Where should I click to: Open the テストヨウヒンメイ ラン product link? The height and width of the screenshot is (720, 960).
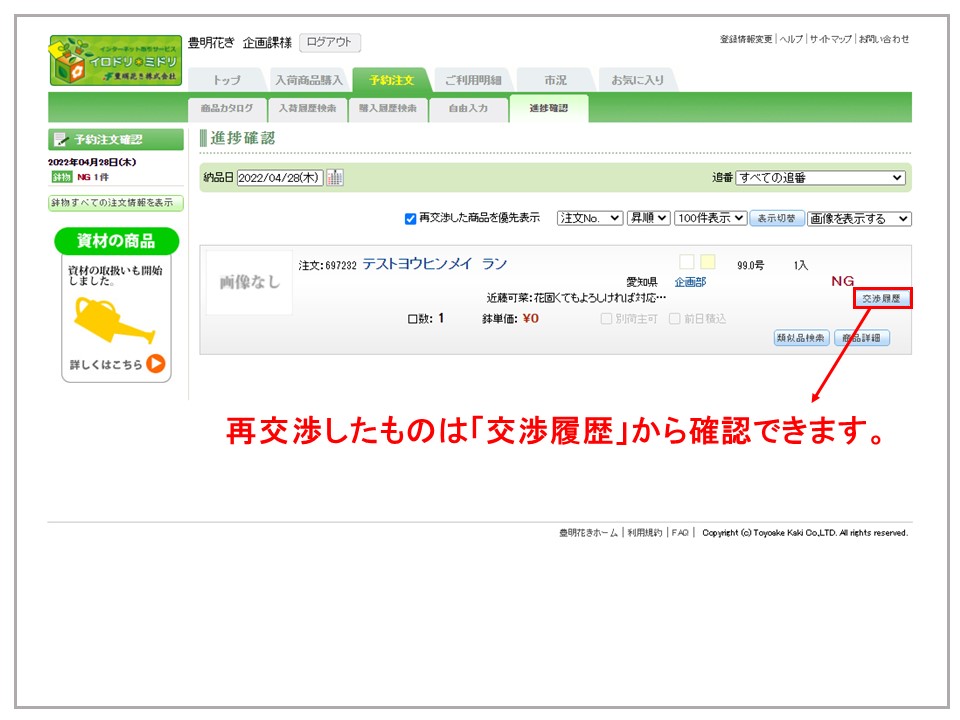coord(434,264)
